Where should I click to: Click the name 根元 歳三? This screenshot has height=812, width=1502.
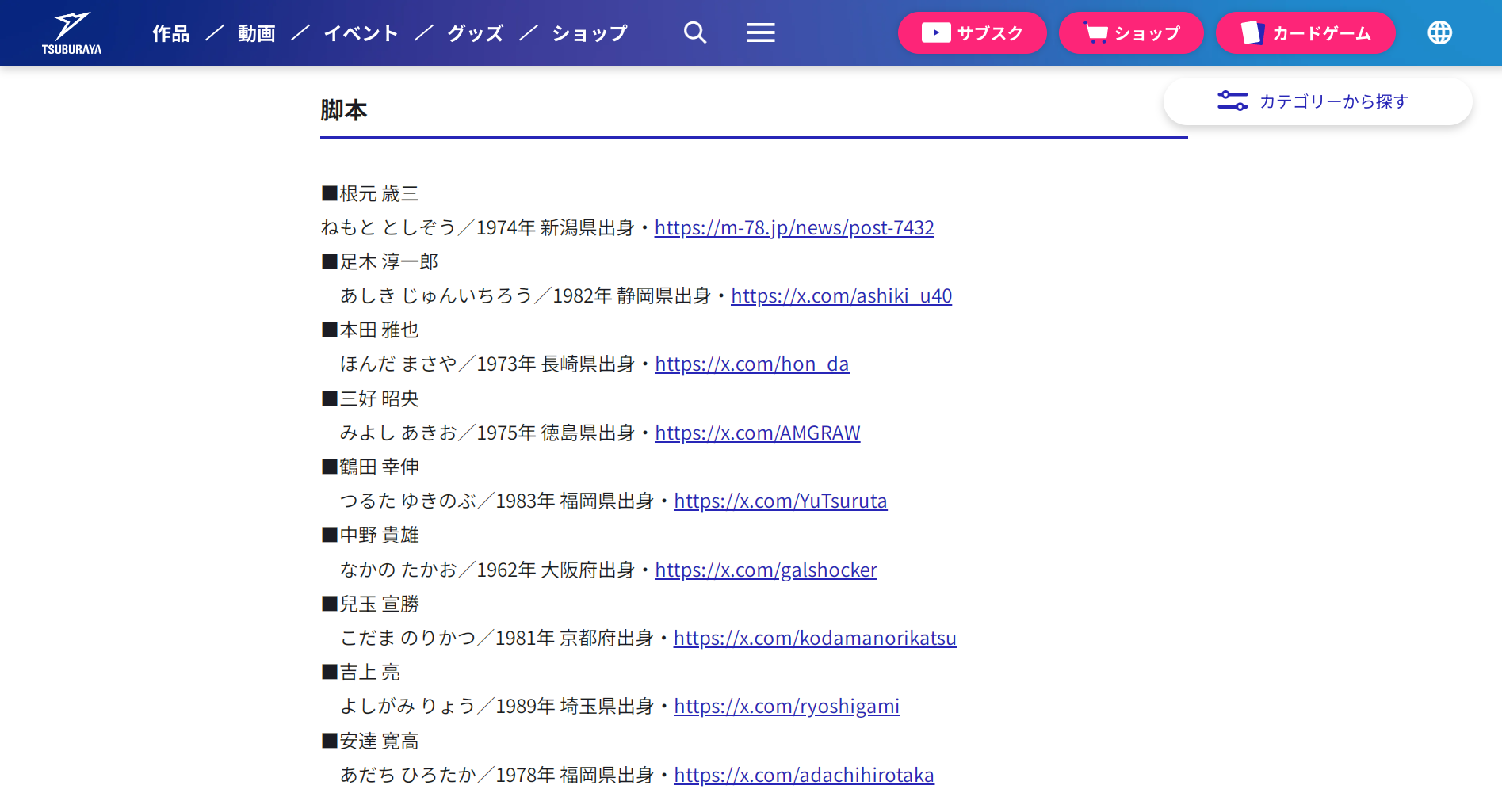coord(379,194)
